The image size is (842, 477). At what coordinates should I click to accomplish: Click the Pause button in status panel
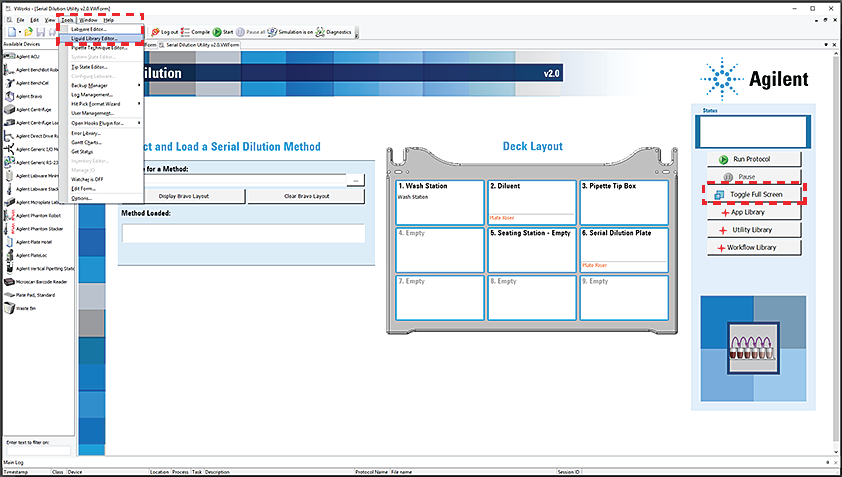[754, 177]
